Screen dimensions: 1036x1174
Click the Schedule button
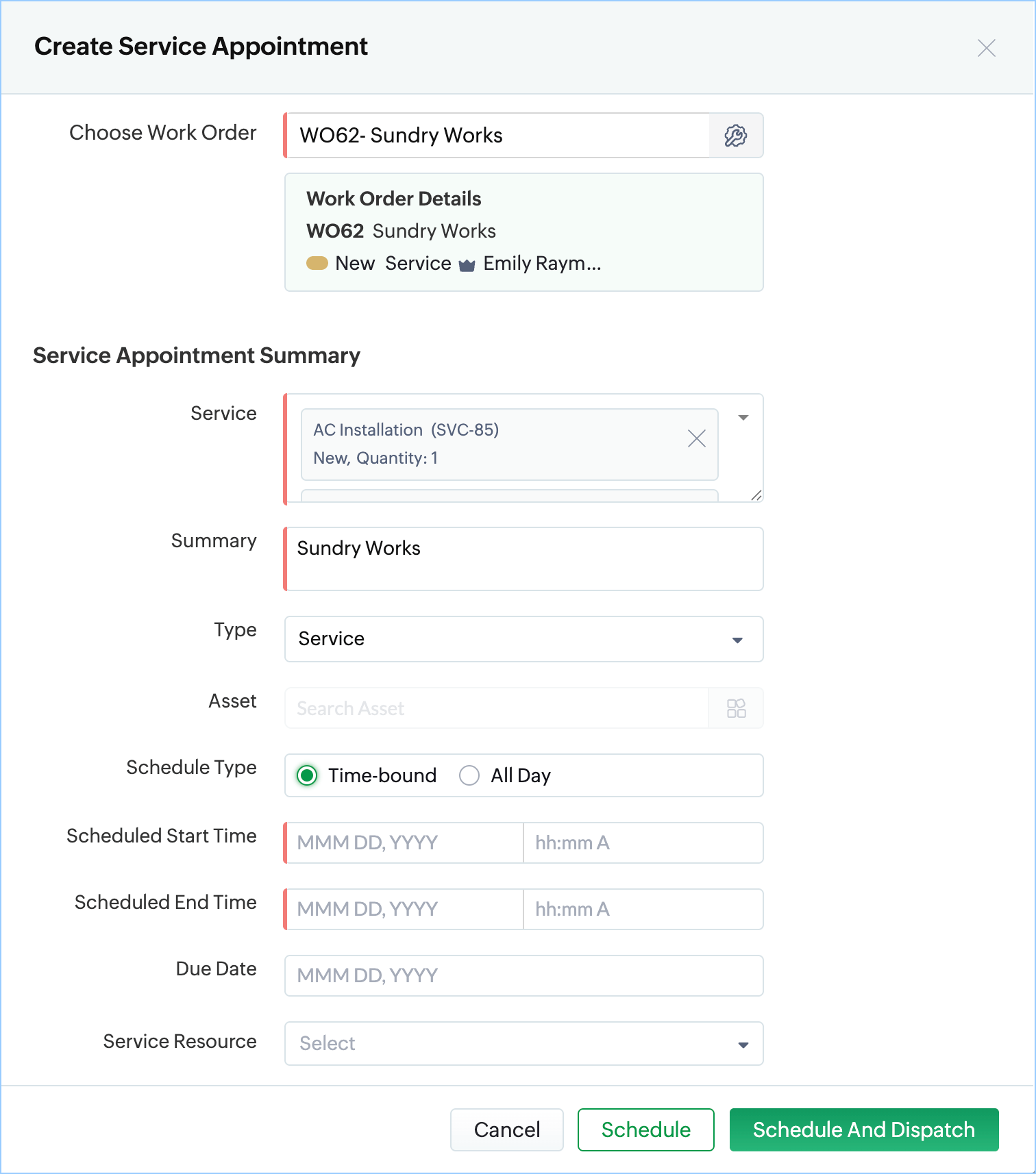click(645, 1129)
